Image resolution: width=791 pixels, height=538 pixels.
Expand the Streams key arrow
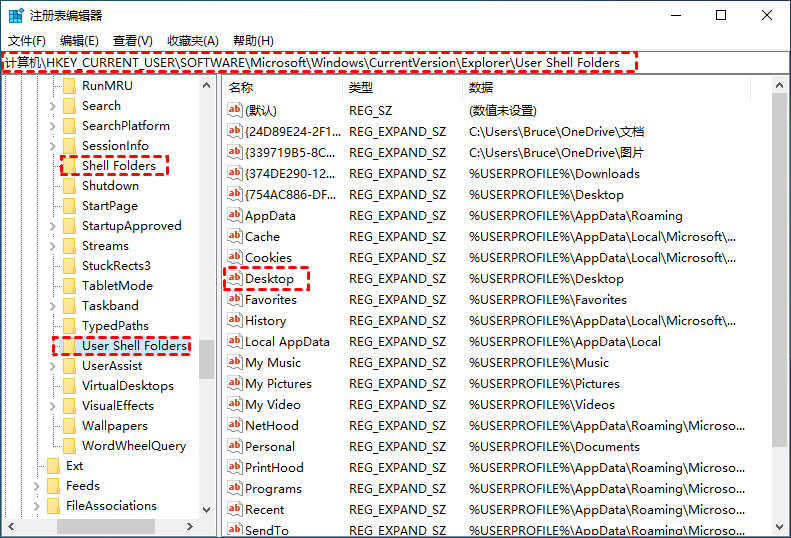(53, 246)
